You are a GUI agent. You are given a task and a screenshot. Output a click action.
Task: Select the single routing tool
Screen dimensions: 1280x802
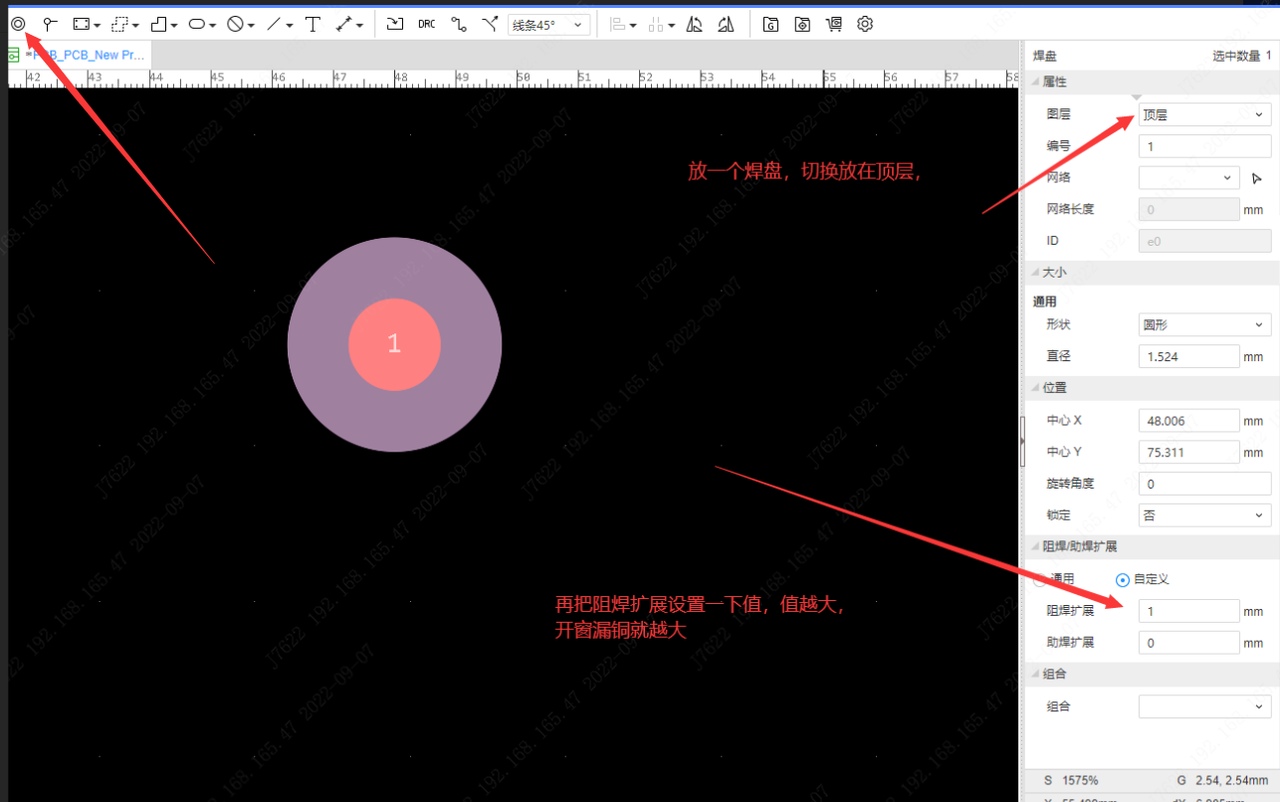(x=459, y=24)
